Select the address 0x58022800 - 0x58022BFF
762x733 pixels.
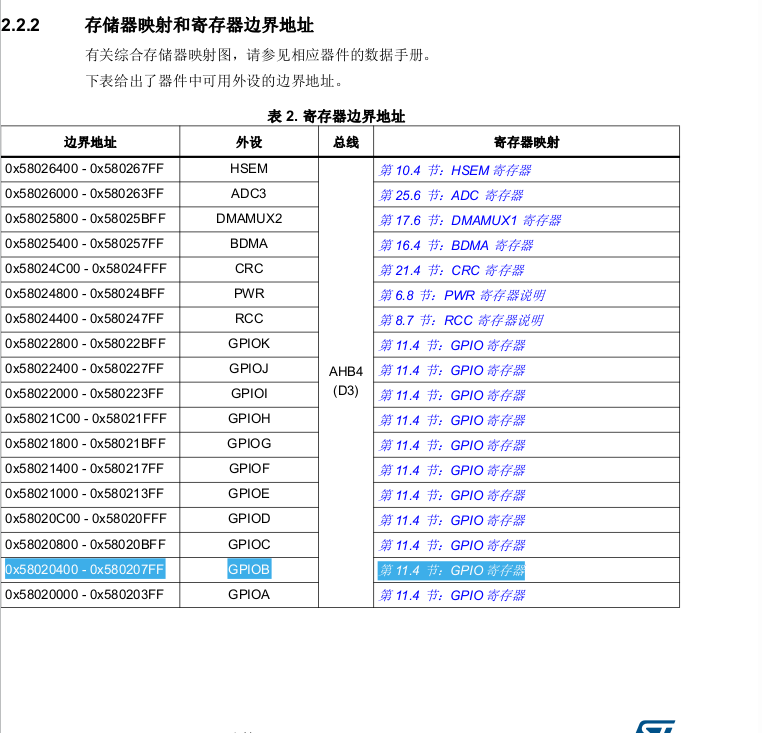pyautogui.click(x=86, y=344)
